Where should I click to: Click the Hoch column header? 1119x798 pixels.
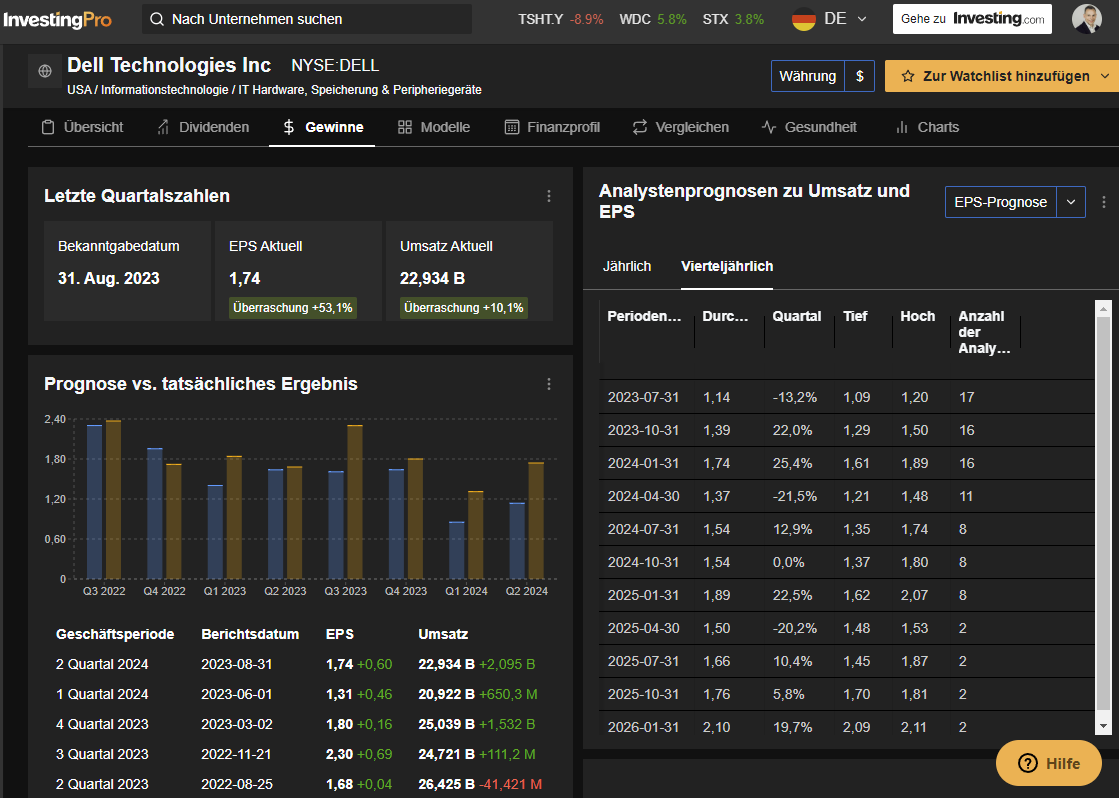pyautogui.click(x=917, y=316)
